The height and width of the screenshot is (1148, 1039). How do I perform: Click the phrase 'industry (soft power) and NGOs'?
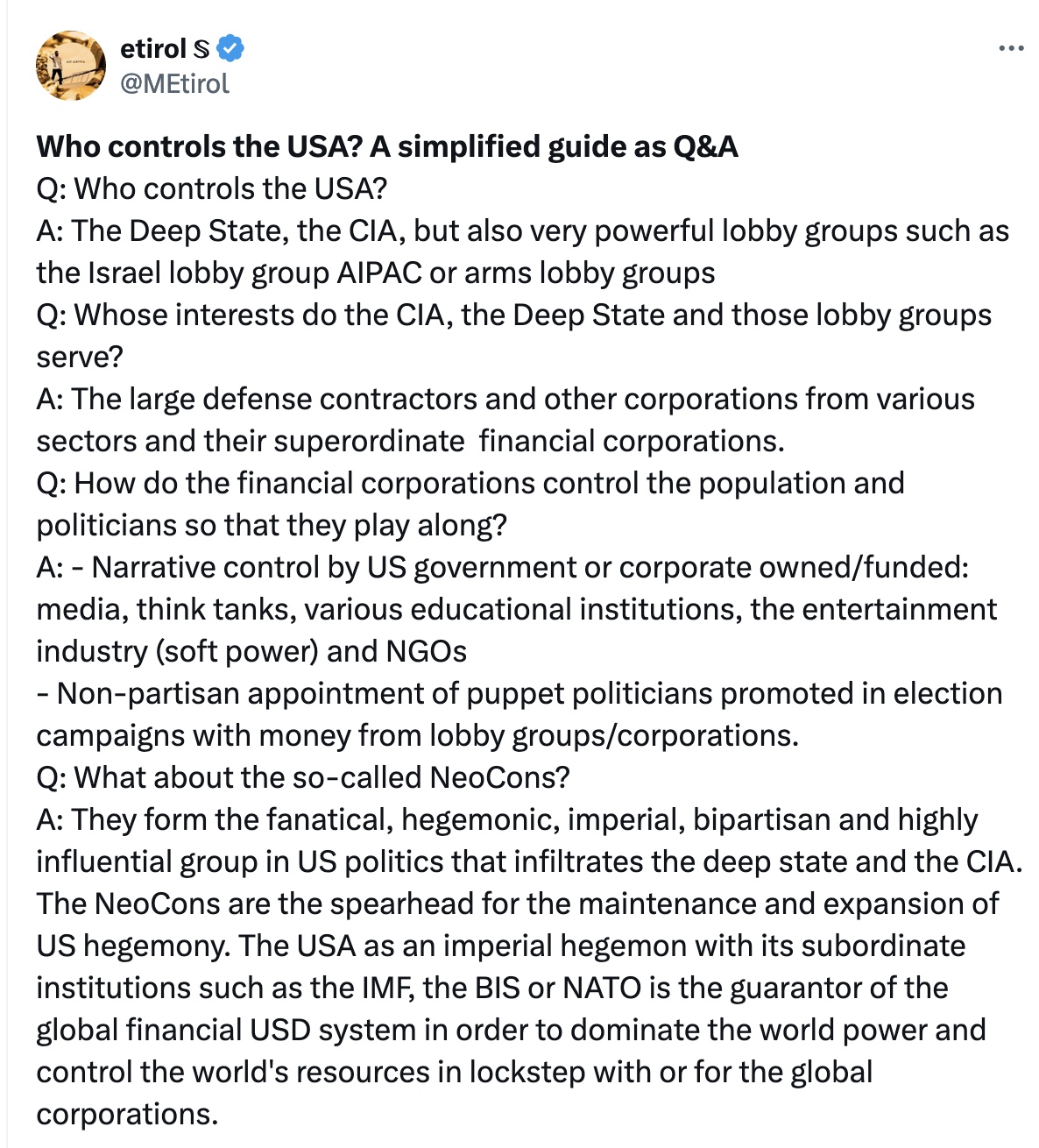click(251, 651)
